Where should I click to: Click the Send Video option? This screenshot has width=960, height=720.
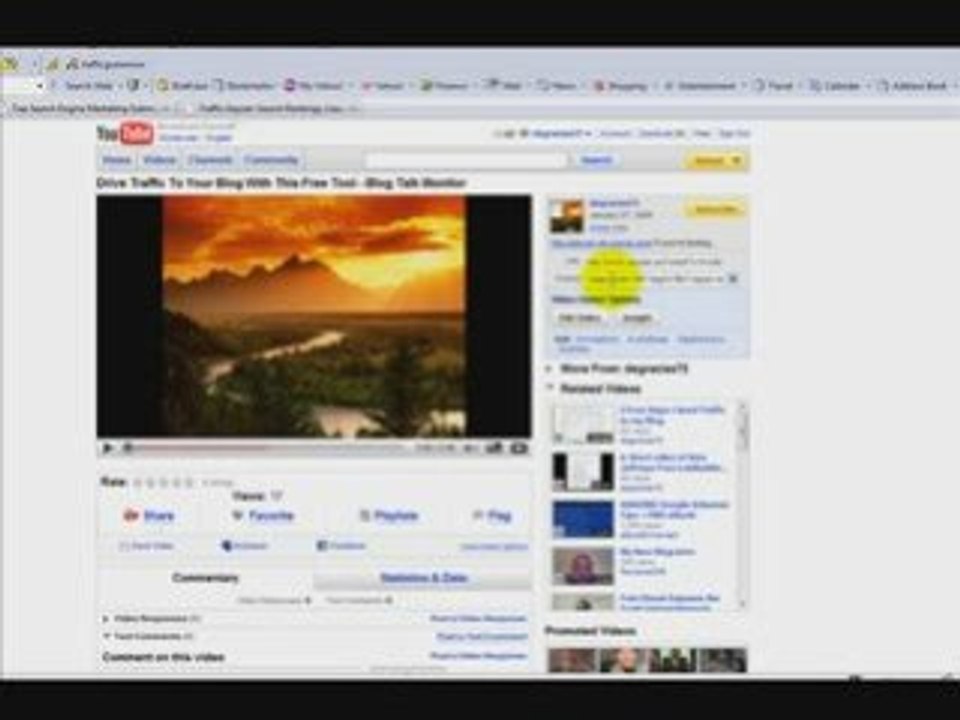coord(146,546)
